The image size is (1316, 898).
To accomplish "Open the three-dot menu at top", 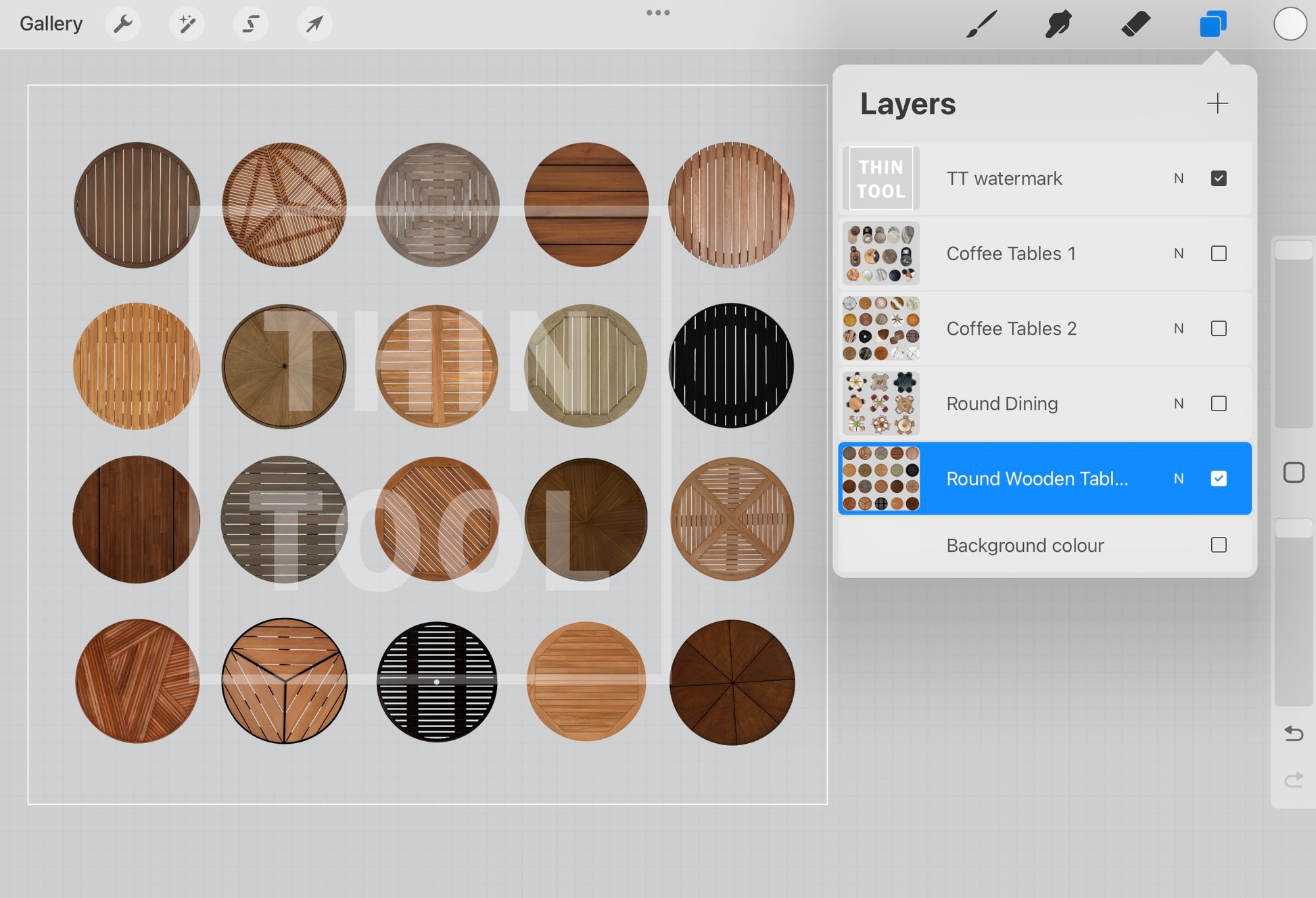I will pyautogui.click(x=658, y=13).
